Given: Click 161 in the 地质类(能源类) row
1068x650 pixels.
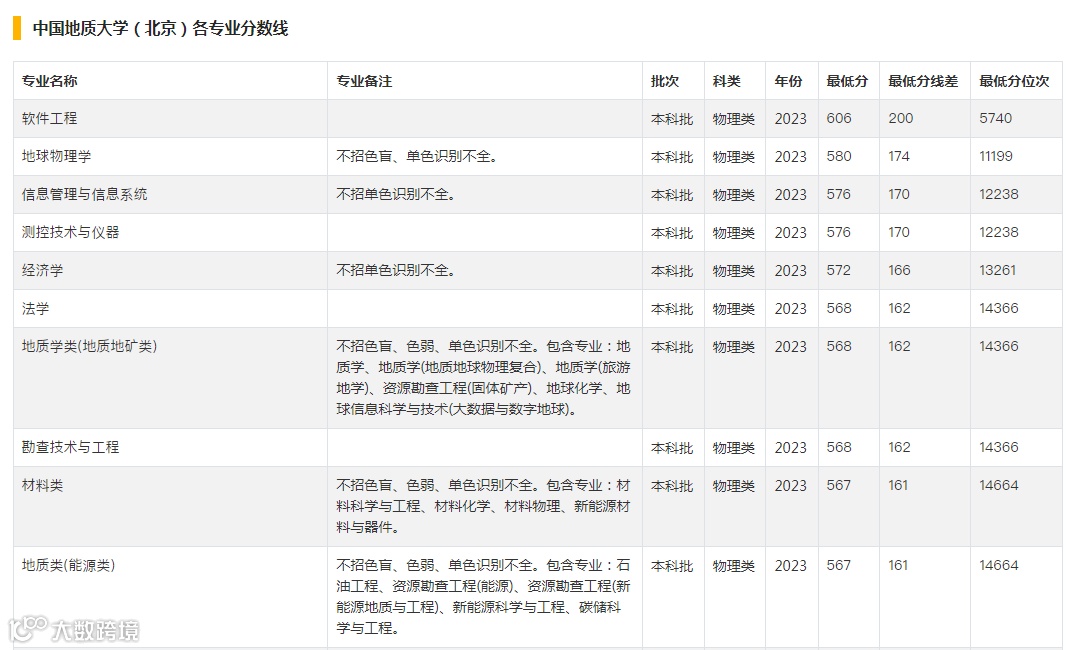Looking at the screenshot, I should pos(898,565).
